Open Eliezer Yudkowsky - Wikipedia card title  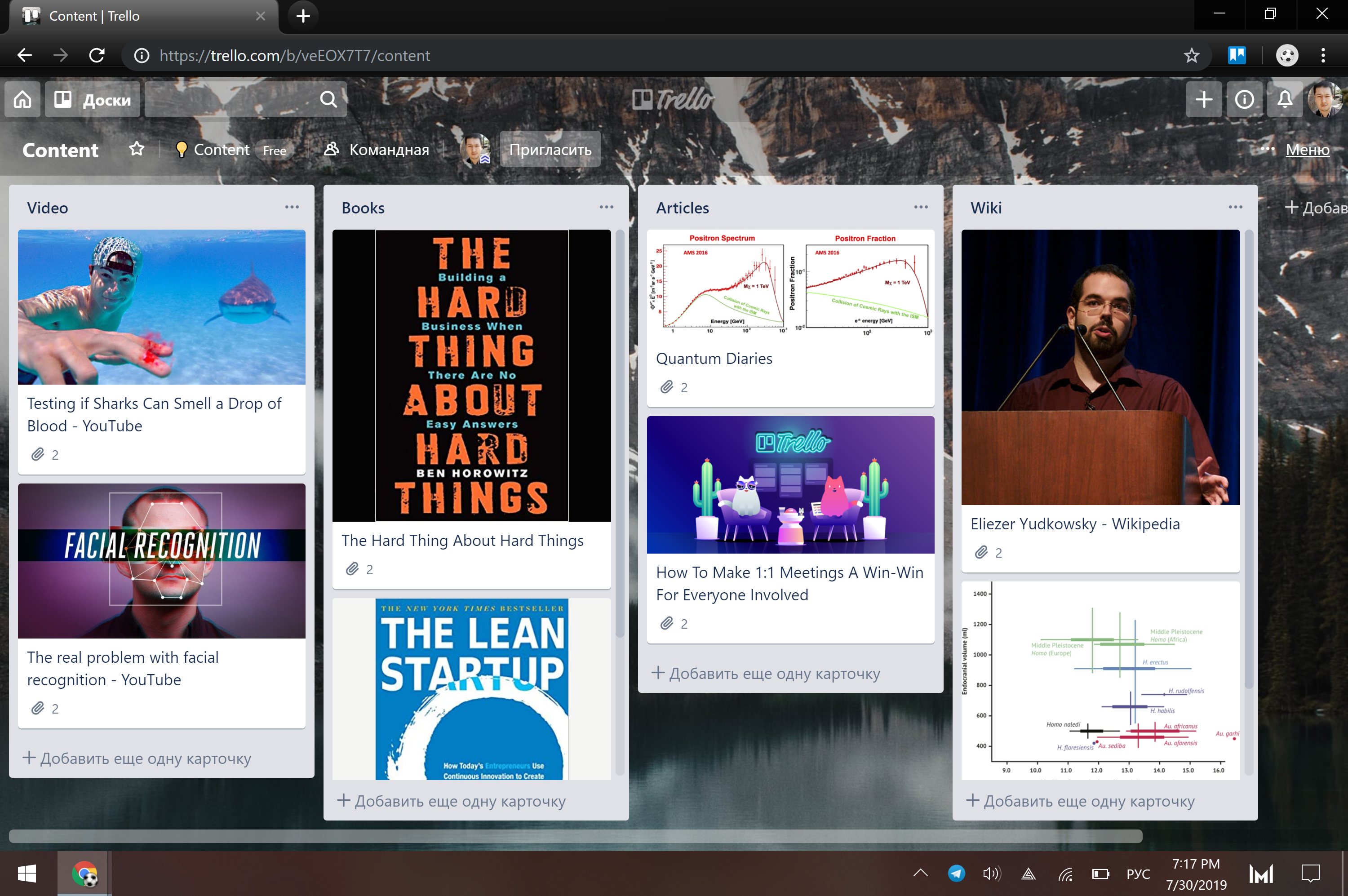coord(1075,524)
